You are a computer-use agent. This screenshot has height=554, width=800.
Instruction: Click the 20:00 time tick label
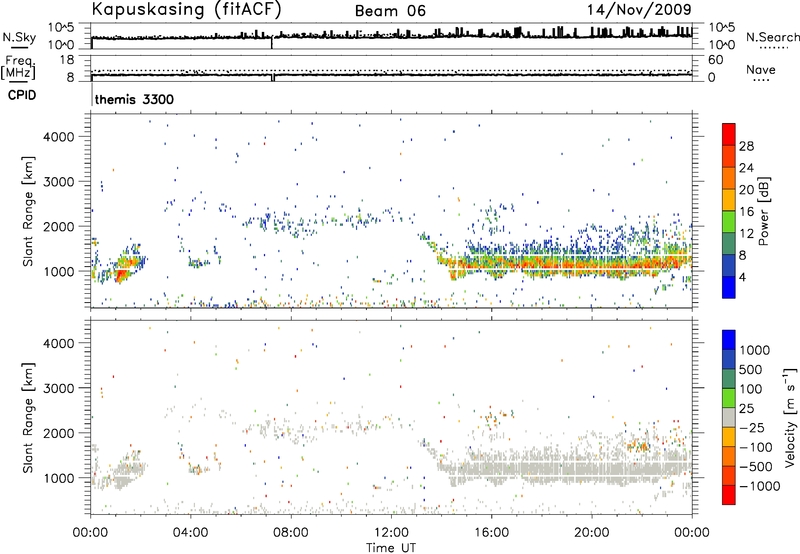591,533
